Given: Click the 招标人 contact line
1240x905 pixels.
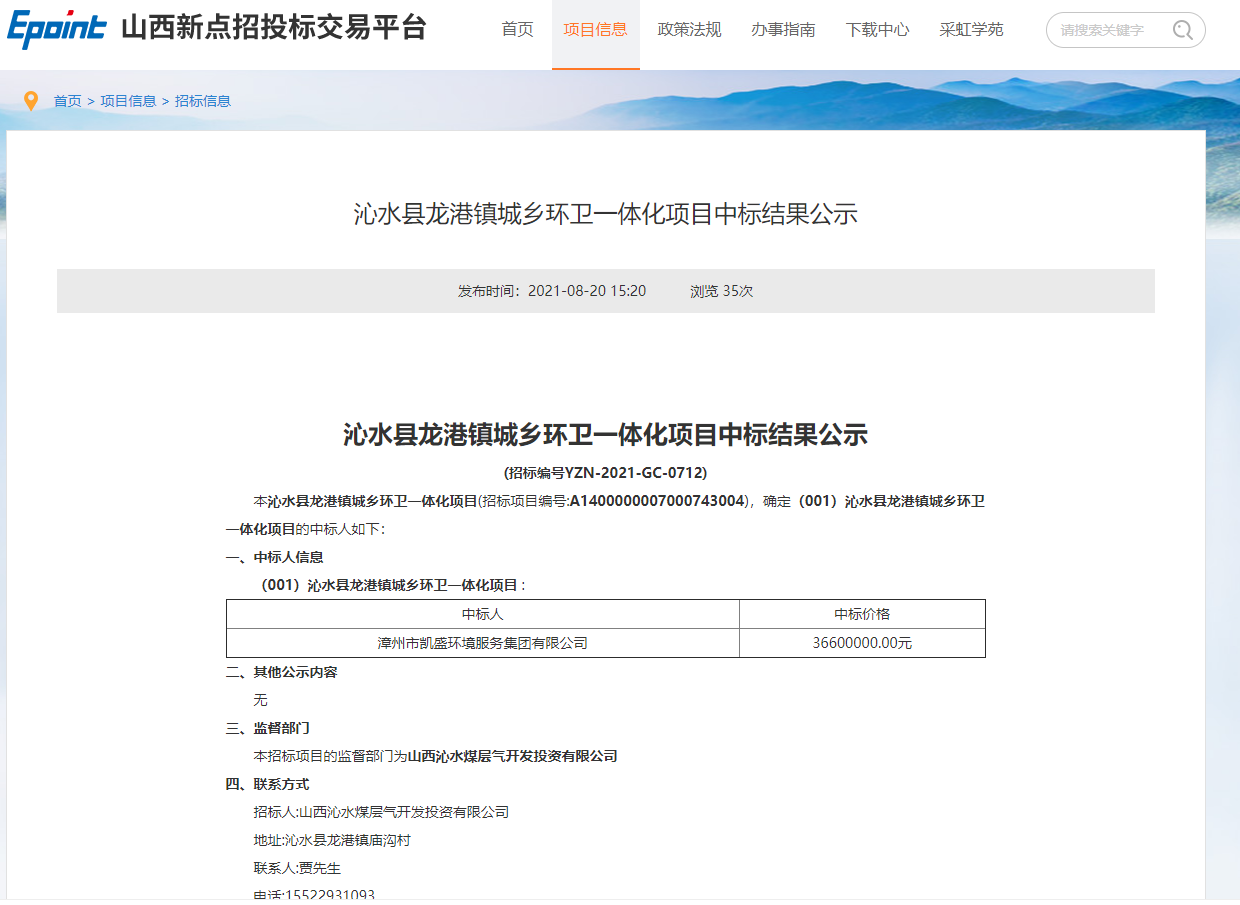Looking at the screenshot, I should [382, 812].
